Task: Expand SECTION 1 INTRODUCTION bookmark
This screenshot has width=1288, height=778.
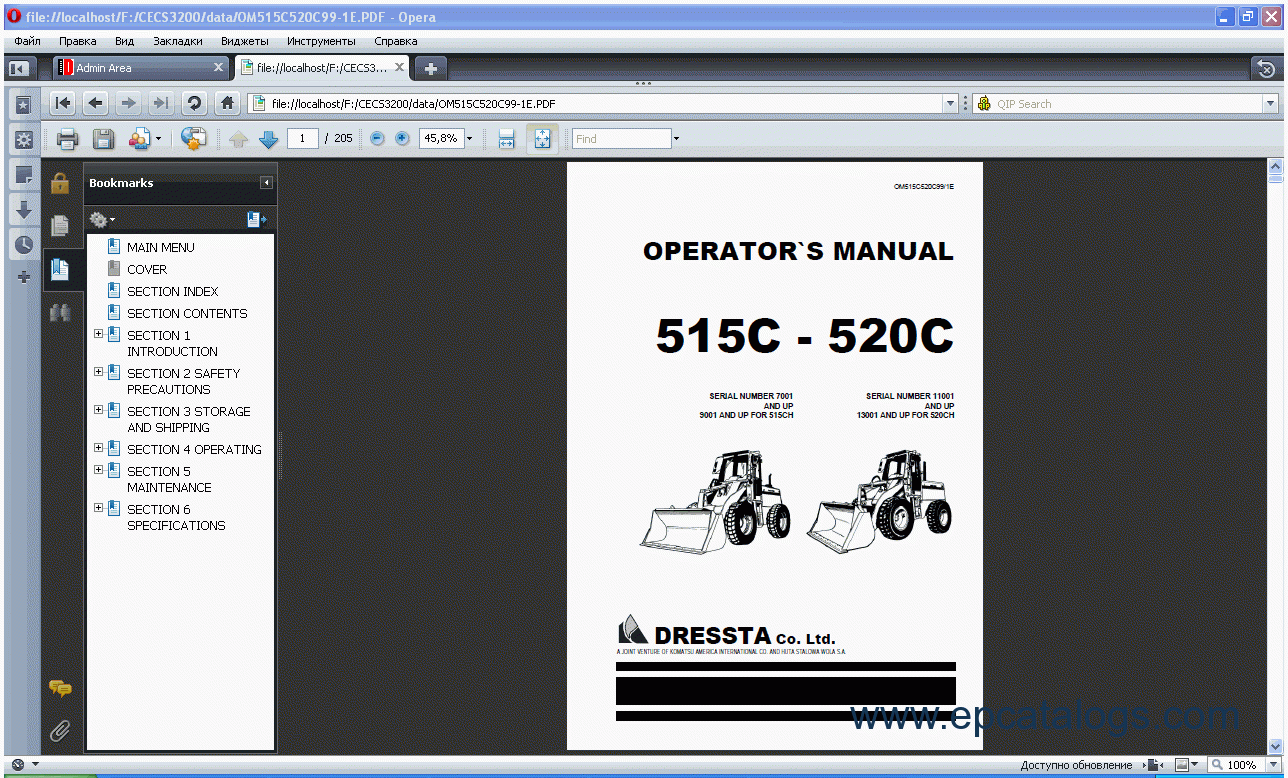Action: [x=98, y=334]
